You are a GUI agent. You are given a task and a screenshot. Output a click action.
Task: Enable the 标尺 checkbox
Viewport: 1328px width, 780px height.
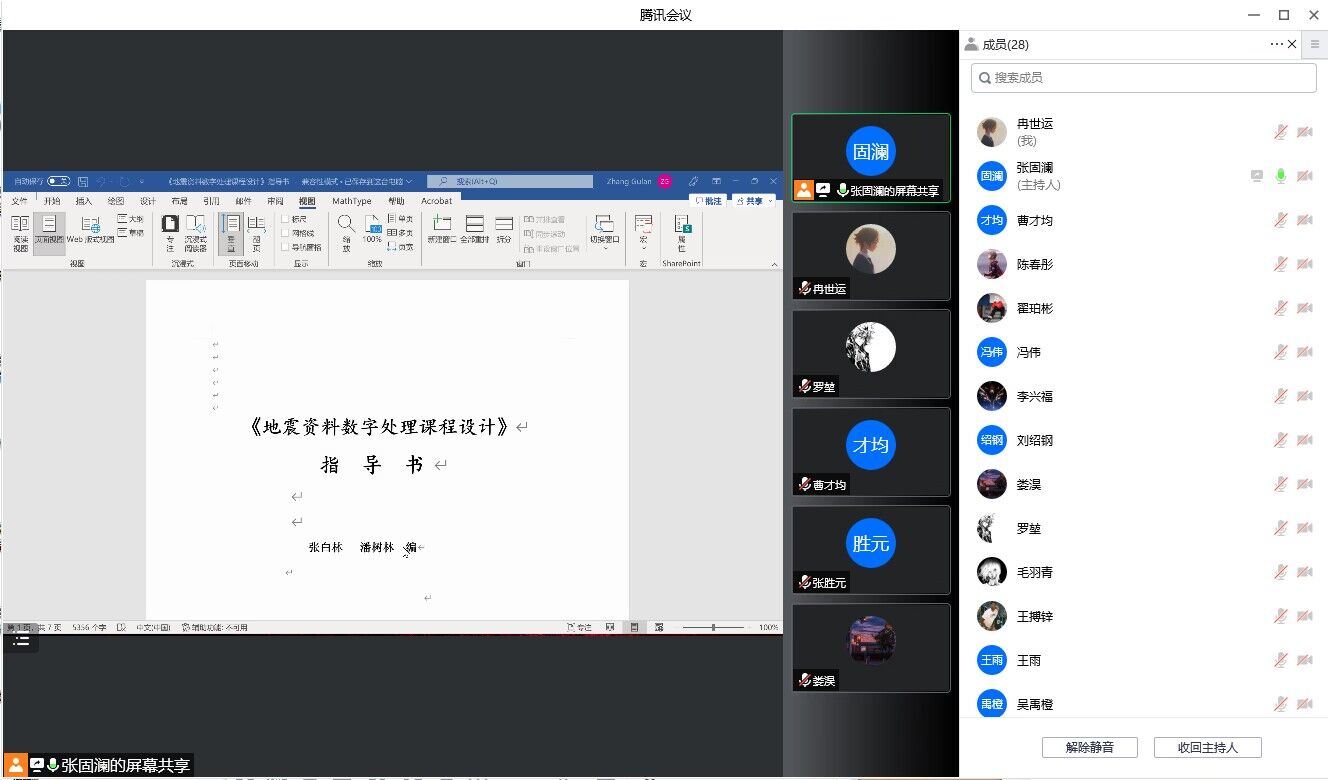(x=285, y=219)
